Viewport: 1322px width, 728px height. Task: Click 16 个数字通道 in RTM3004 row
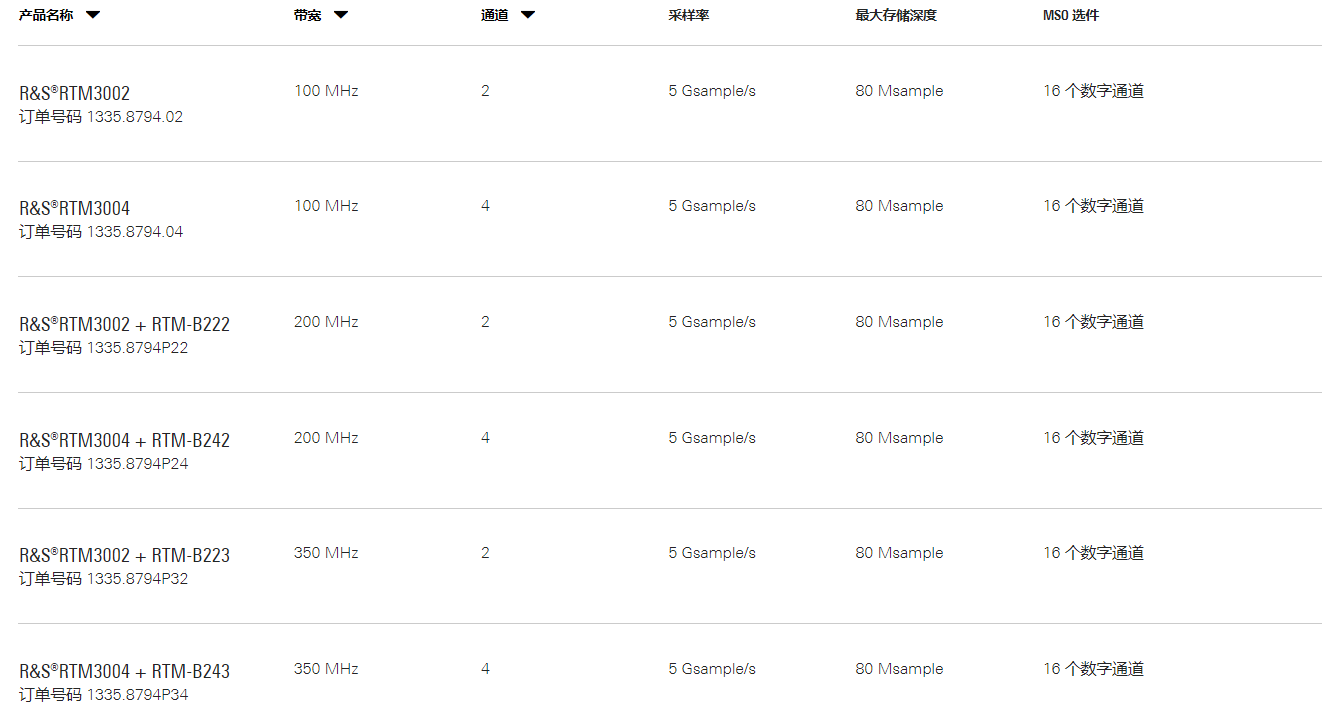click(1093, 206)
